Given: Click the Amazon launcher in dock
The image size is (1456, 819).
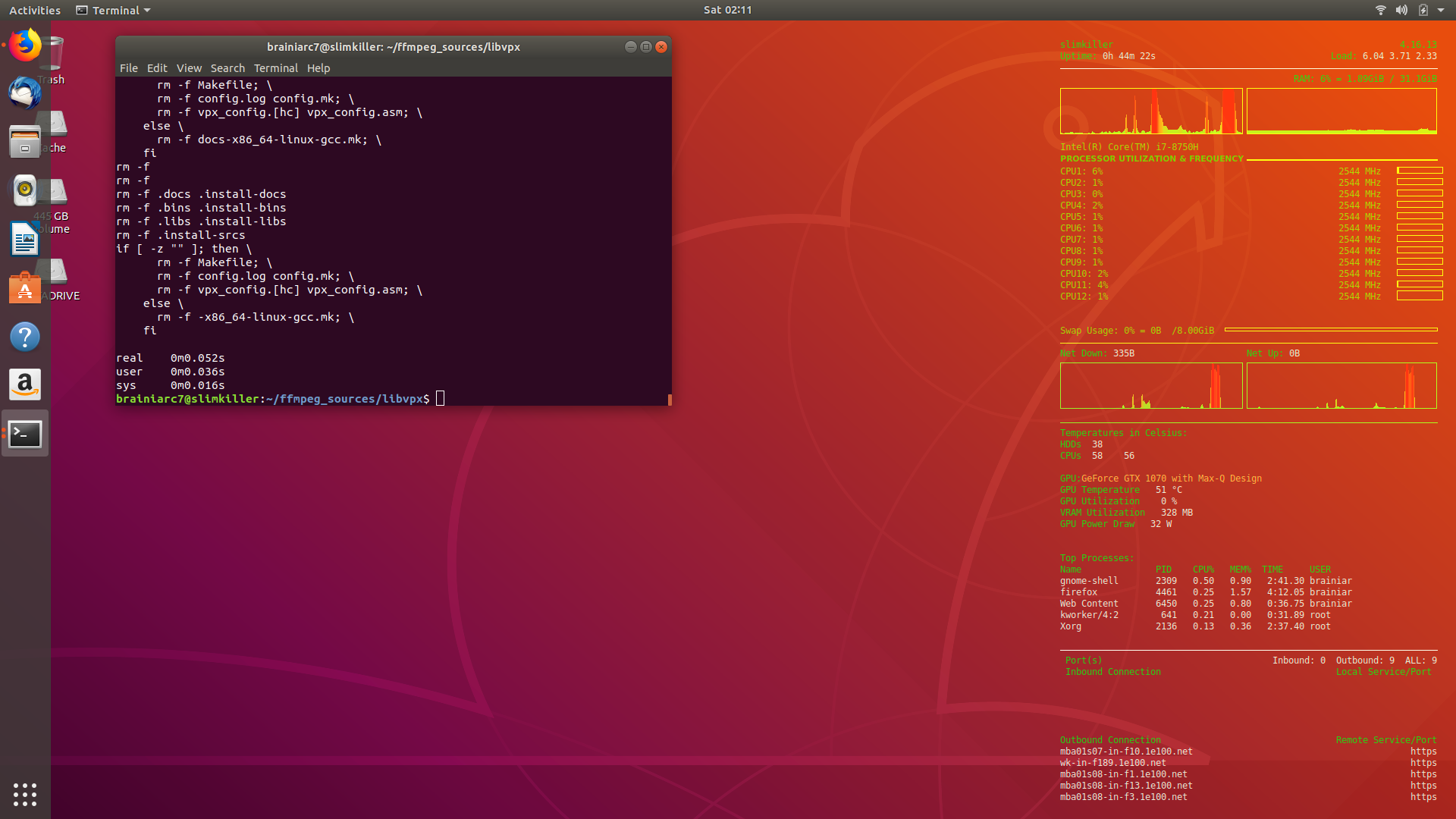Looking at the screenshot, I should [x=25, y=385].
